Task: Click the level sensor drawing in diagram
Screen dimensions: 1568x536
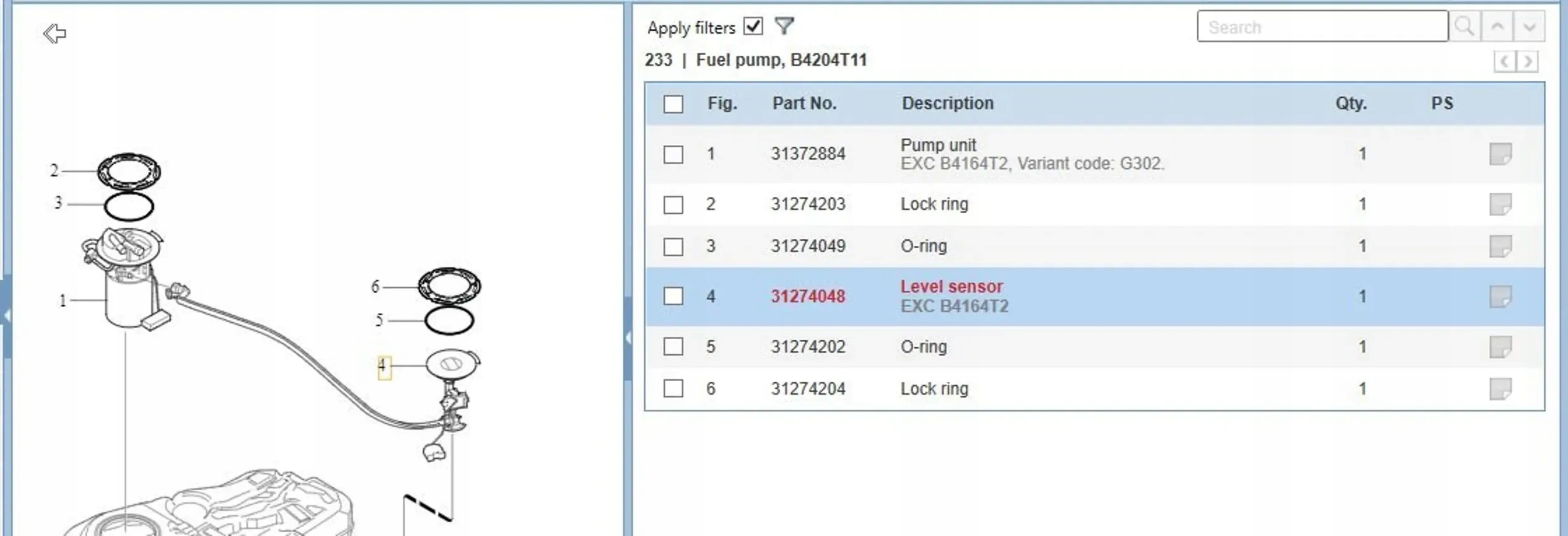Action: pyautogui.click(x=453, y=404)
